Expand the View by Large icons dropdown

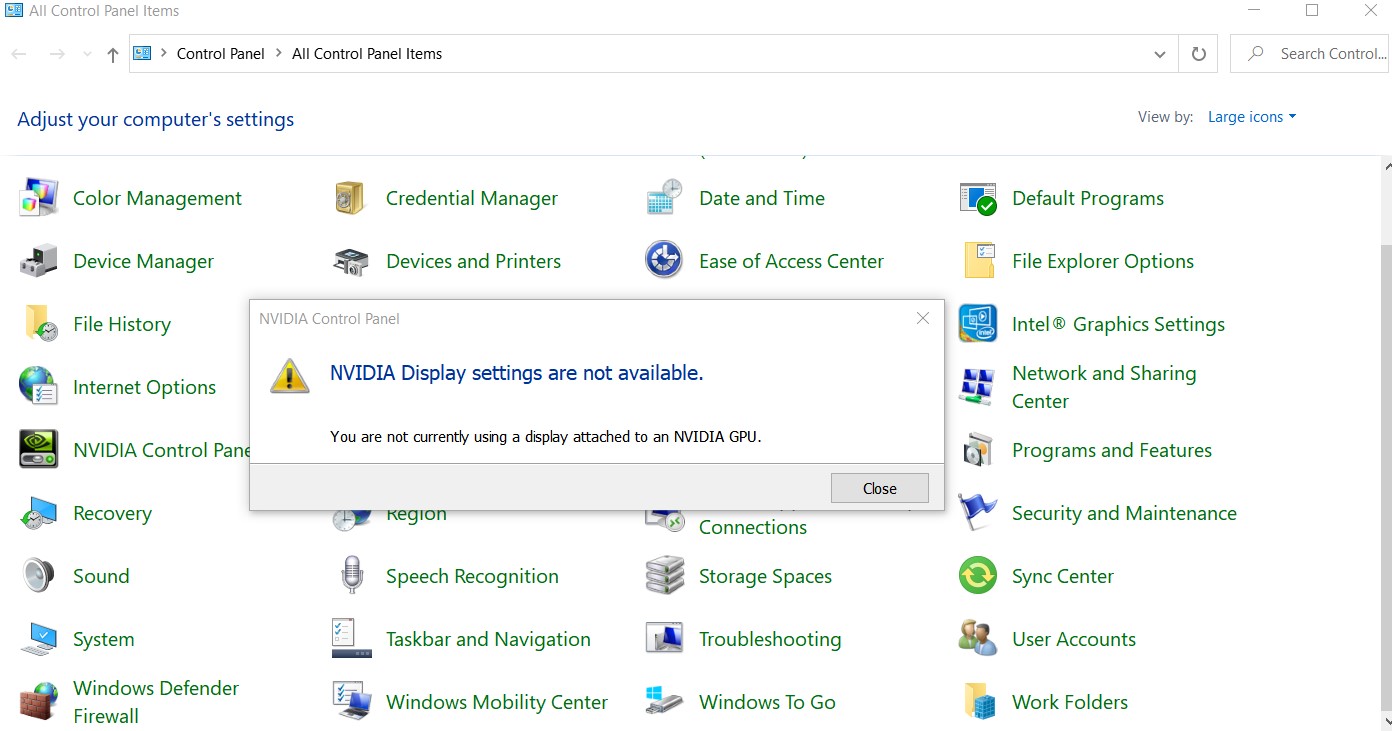pyautogui.click(x=1251, y=117)
